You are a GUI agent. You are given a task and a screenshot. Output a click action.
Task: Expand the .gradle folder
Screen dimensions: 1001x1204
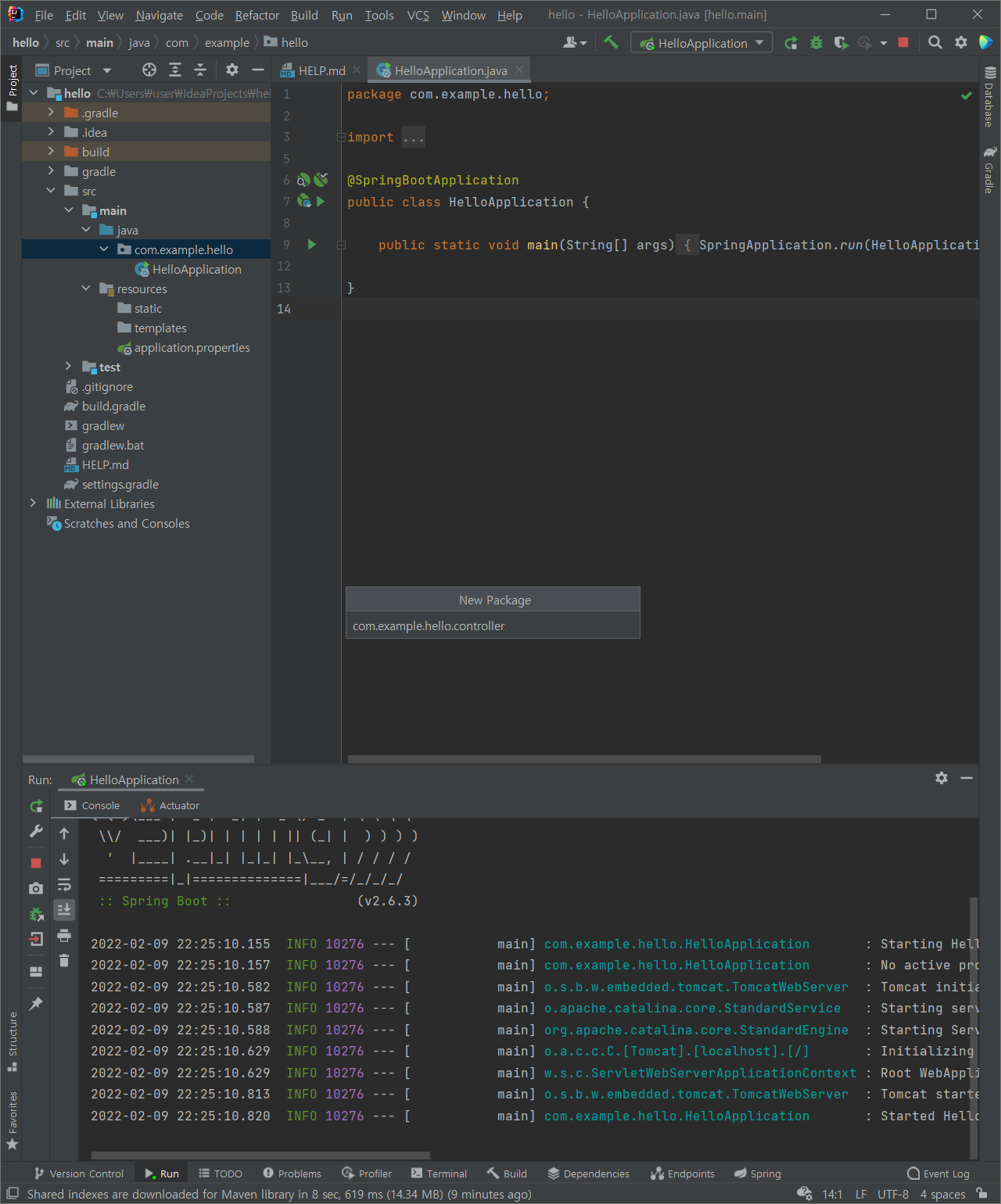point(51,113)
